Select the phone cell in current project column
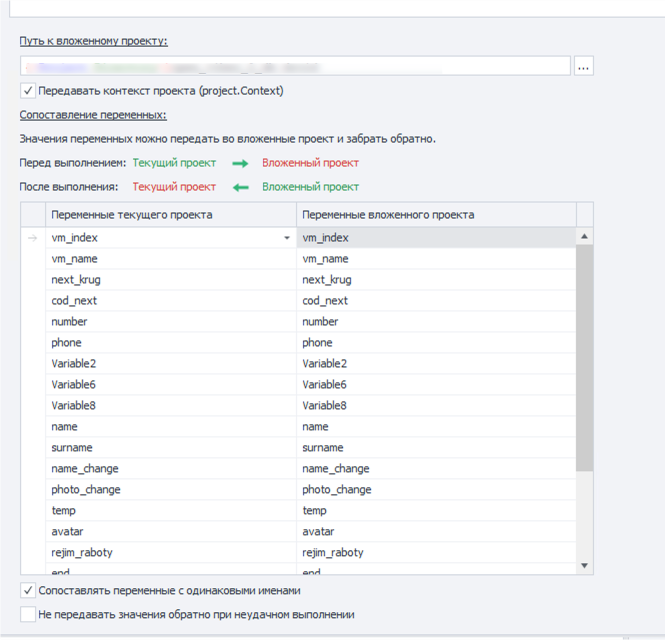Viewport: 665px width, 640px height. tap(171, 343)
